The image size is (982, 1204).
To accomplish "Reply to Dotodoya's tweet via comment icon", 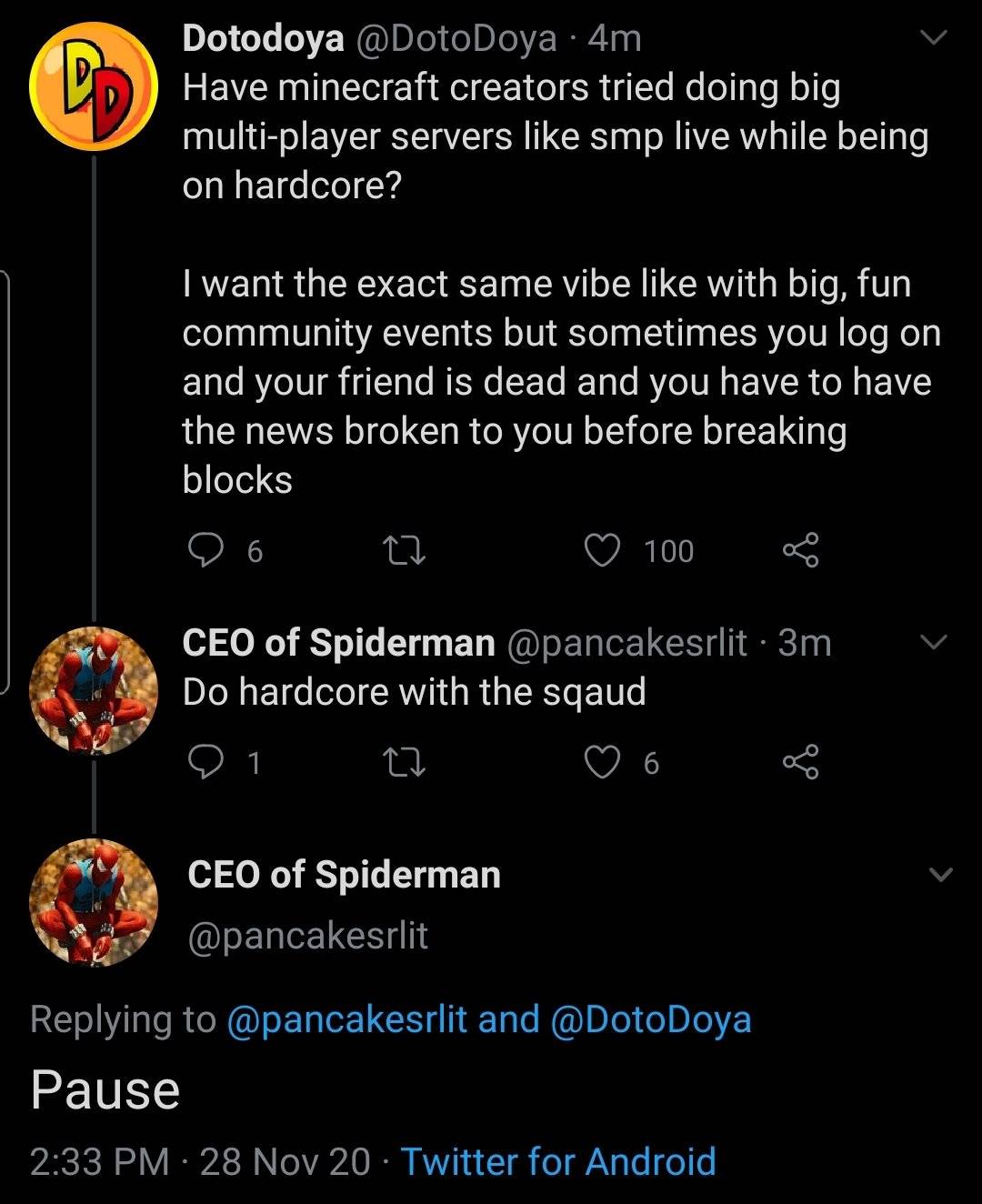I will (205, 550).
